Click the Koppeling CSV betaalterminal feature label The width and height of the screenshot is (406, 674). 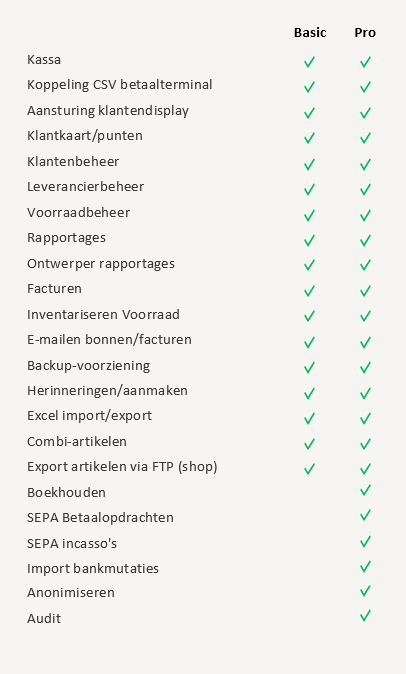point(119,85)
